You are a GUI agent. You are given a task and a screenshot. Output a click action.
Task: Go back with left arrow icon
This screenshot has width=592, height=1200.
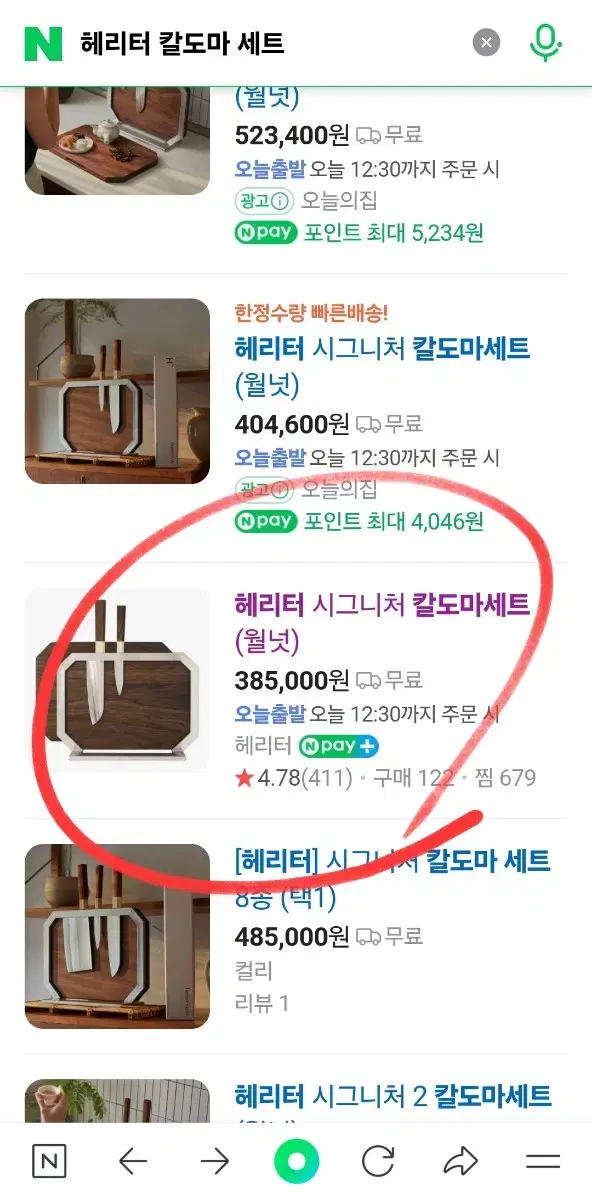tap(132, 1161)
